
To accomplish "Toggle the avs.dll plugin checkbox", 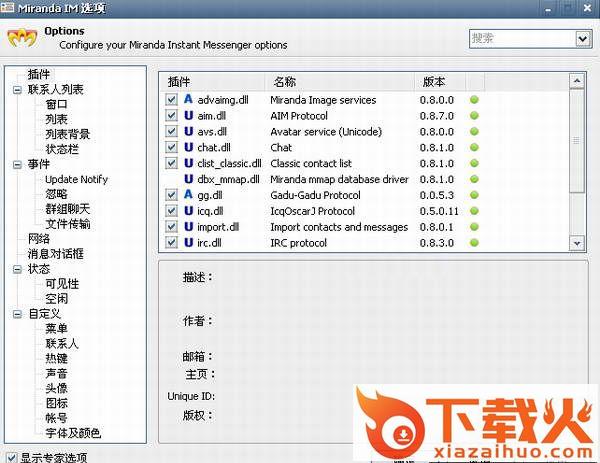I will click(171, 132).
